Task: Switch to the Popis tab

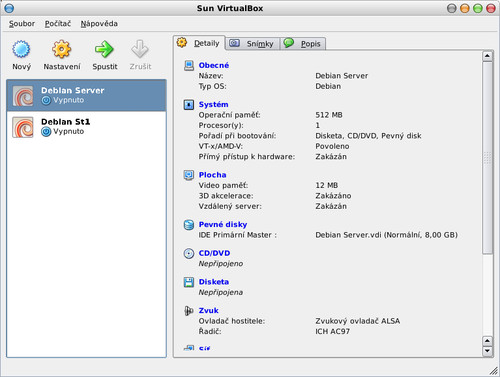Action: click(x=303, y=44)
